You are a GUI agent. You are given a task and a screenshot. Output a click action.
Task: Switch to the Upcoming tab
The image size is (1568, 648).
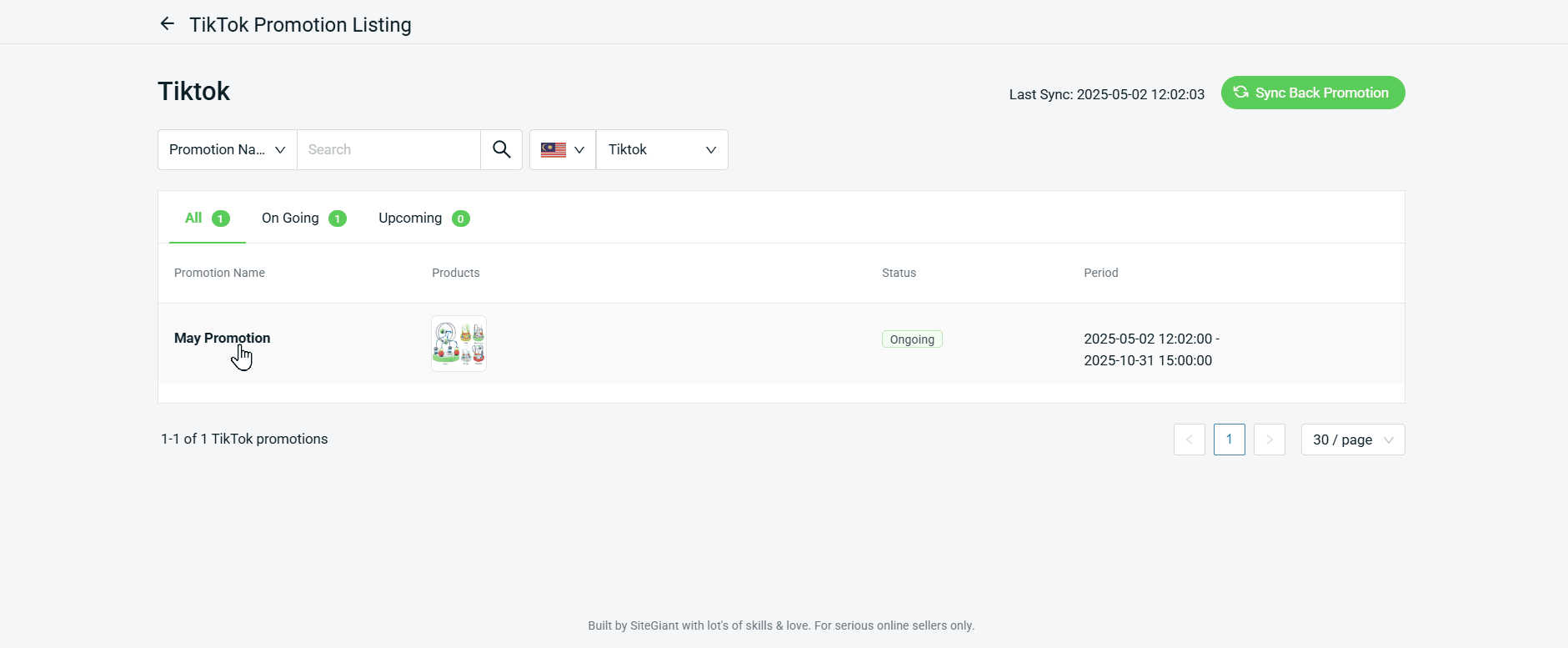coord(424,218)
